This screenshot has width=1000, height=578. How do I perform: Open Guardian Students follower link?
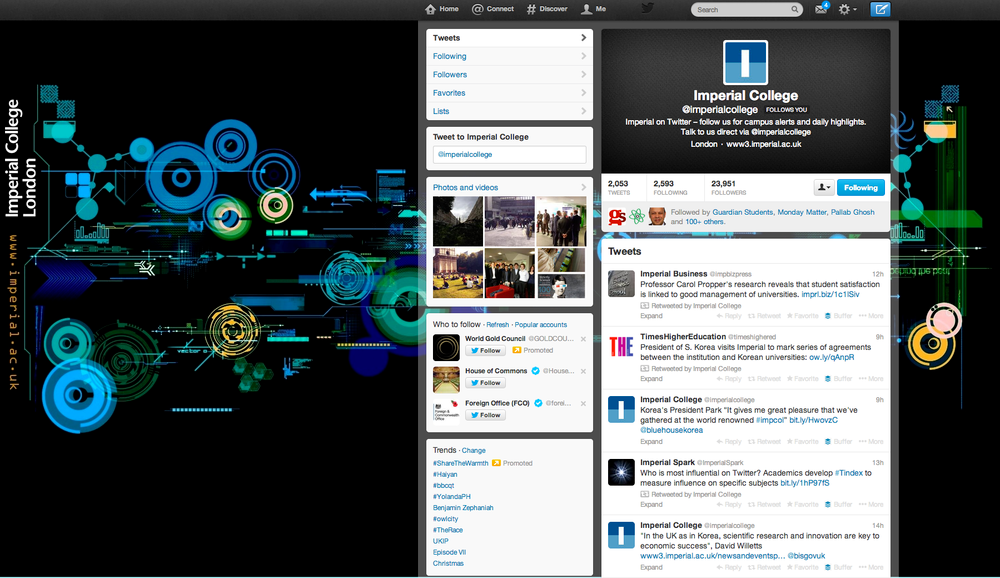(742, 212)
